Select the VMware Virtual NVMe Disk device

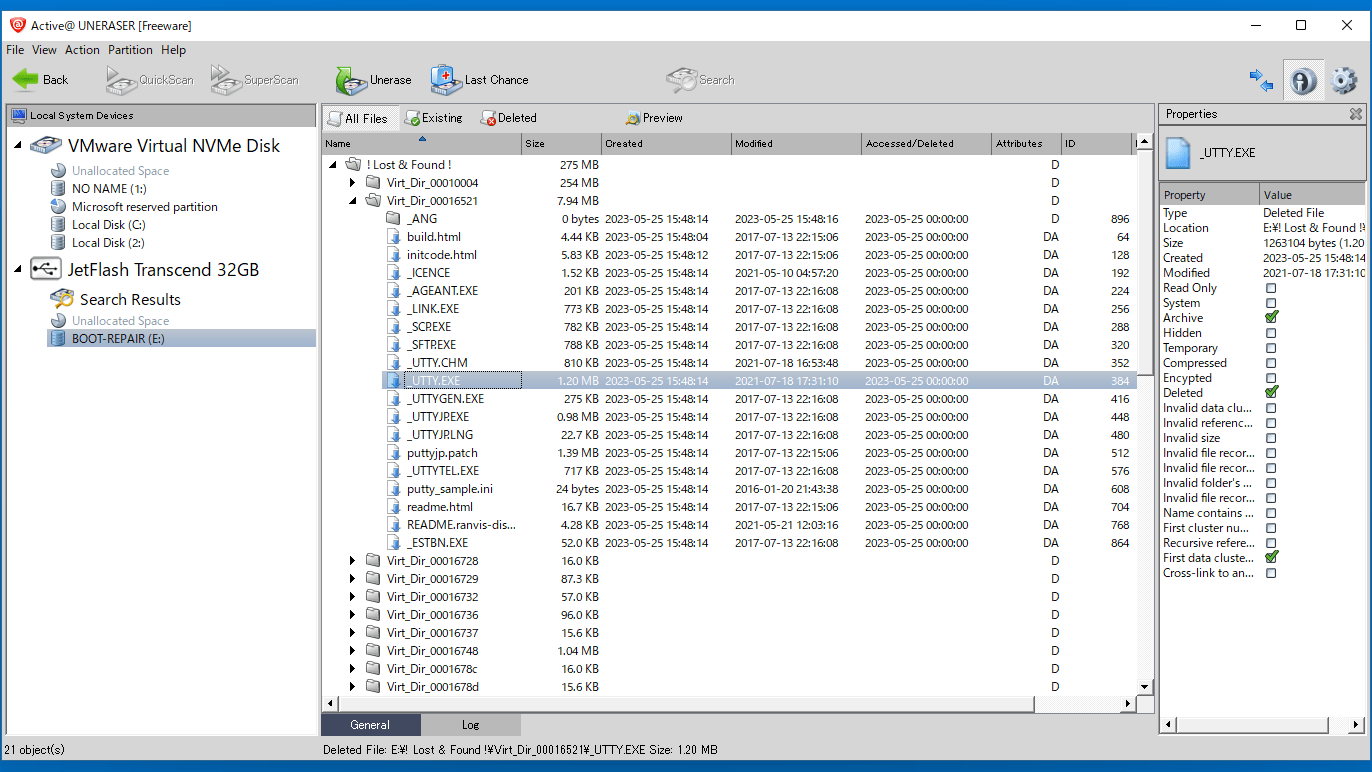point(174,146)
